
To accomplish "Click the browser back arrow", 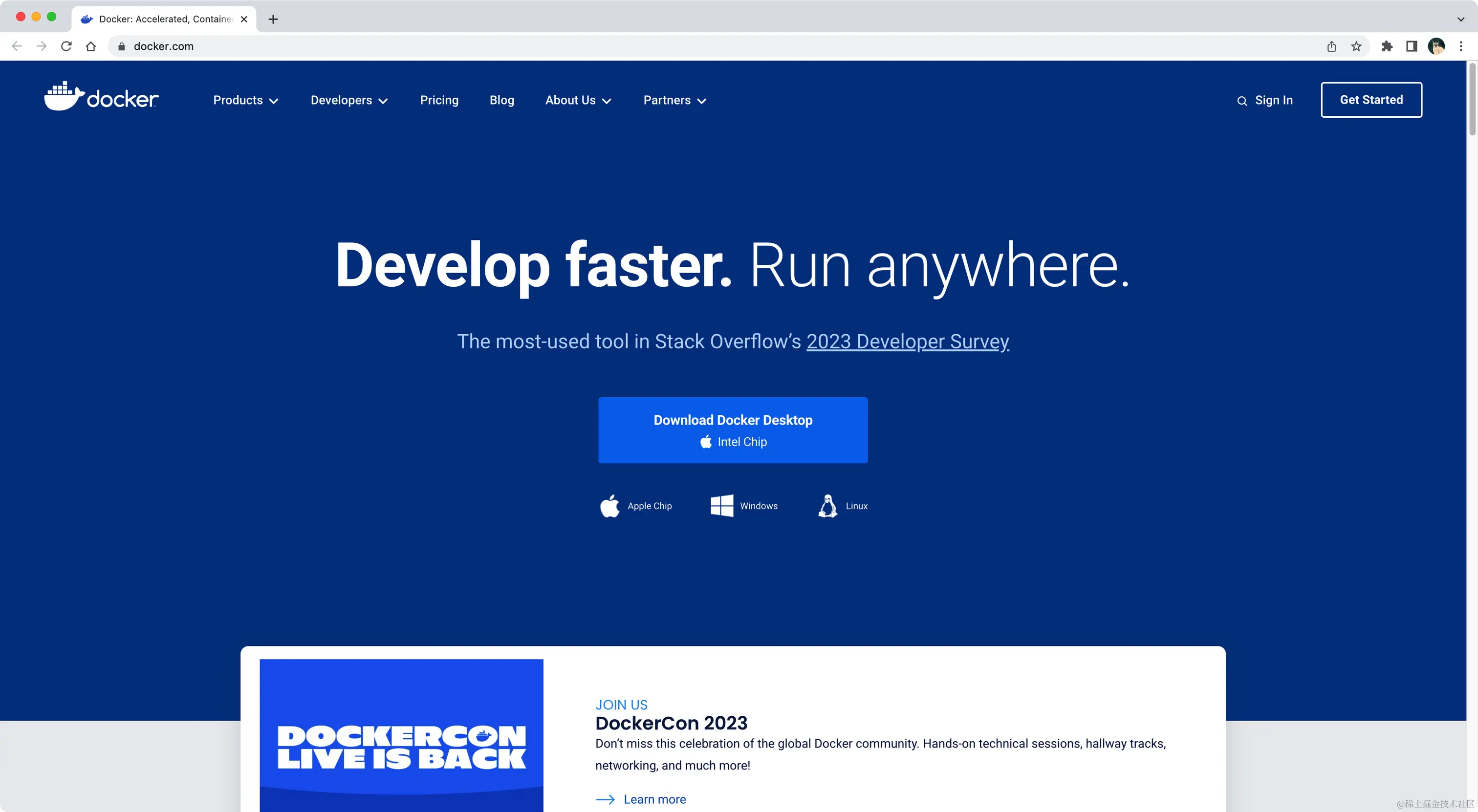I will click(x=17, y=46).
